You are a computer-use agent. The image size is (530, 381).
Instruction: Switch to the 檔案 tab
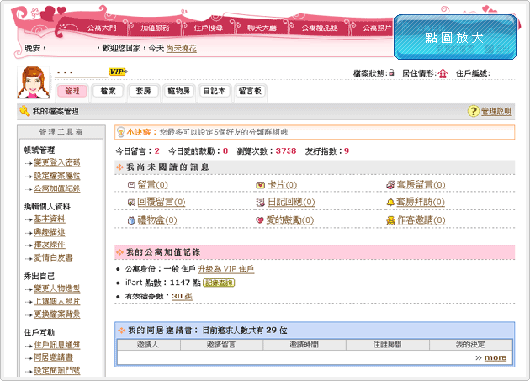108,91
